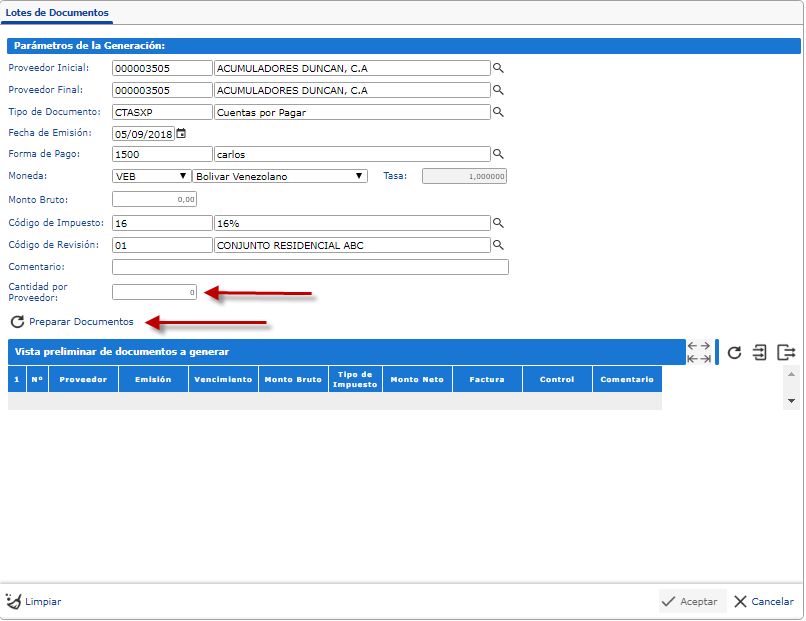806x621 pixels.
Task: Expand the Bolivar Venezolano currency dropdown
Action: coord(279,176)
